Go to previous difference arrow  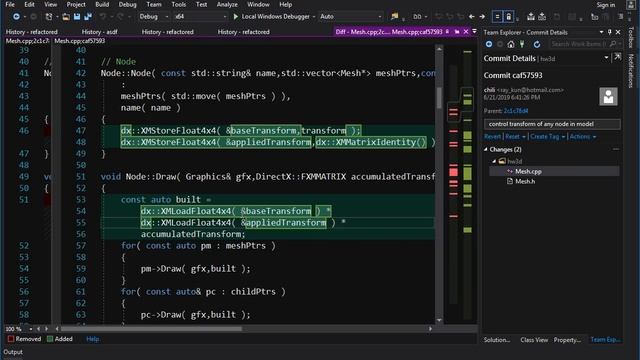click(471, 17)
